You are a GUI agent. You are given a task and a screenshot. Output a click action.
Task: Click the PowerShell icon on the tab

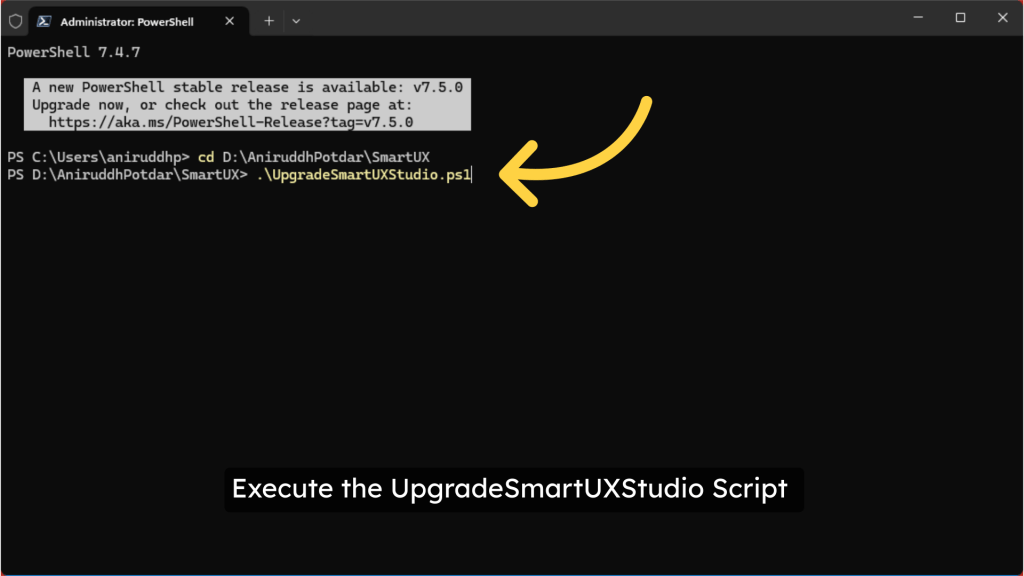pyautogui.click(x=45, y=21)
